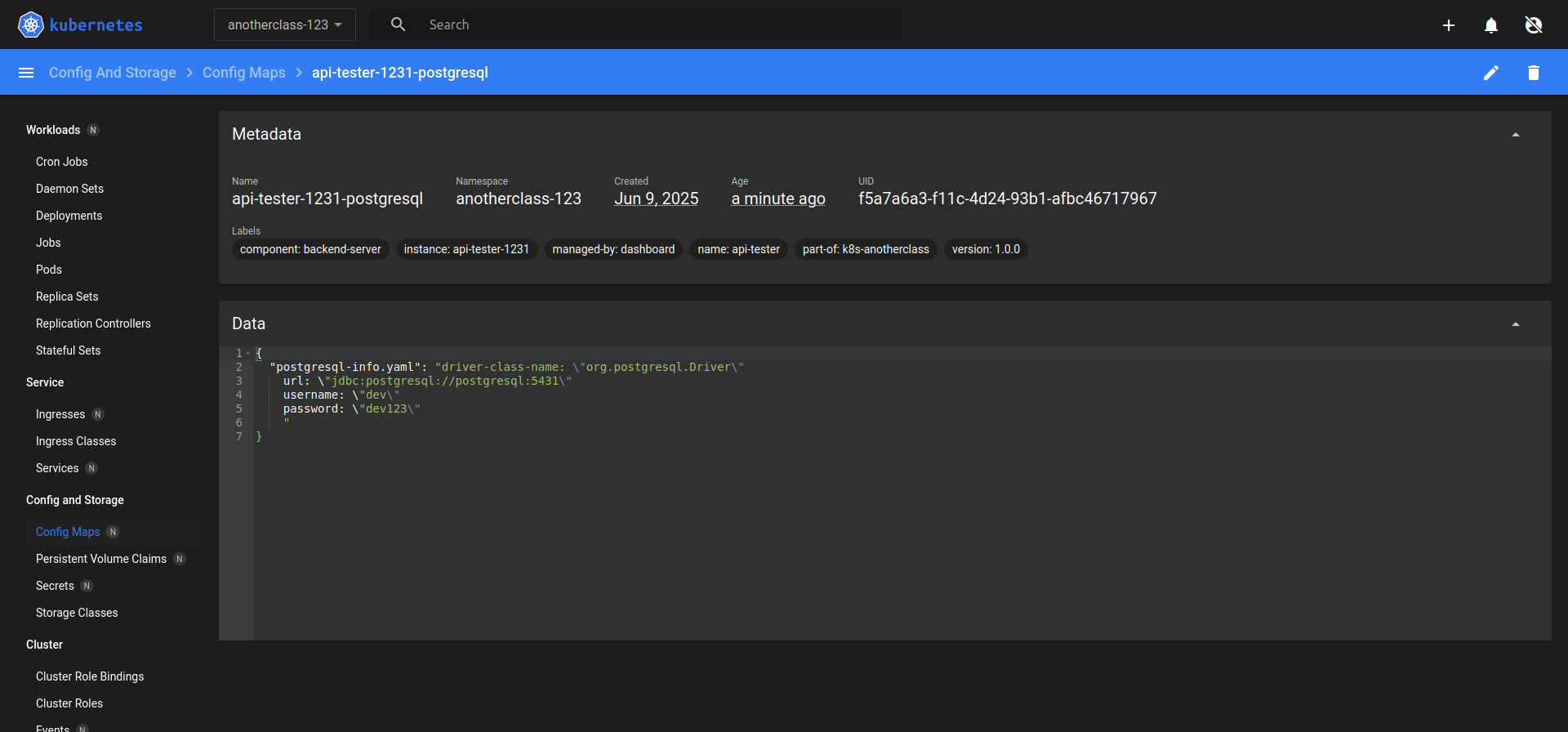Viewport: 1568px width, 732px height.
Task: Open Cluster section in sidebar
Action: click(44, 645)
